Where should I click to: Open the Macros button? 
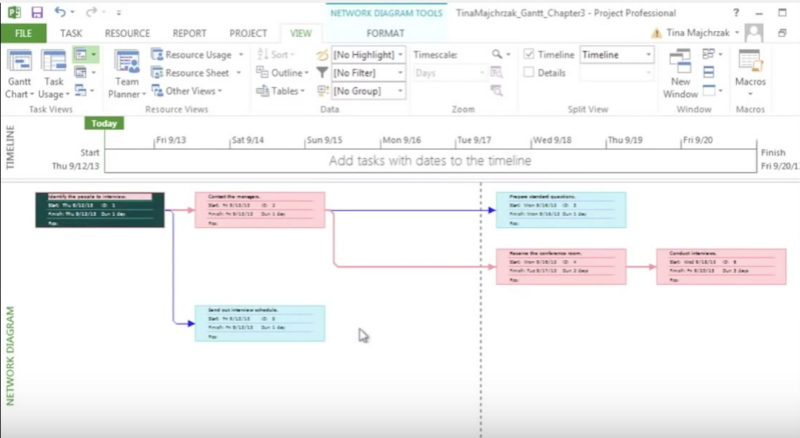pos(750,74)
